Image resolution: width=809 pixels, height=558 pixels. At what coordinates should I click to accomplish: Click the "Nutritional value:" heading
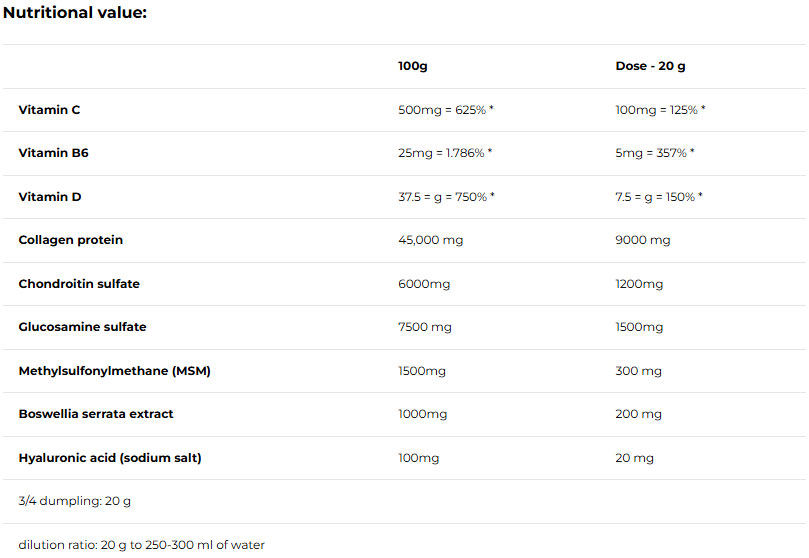[75, 13]
